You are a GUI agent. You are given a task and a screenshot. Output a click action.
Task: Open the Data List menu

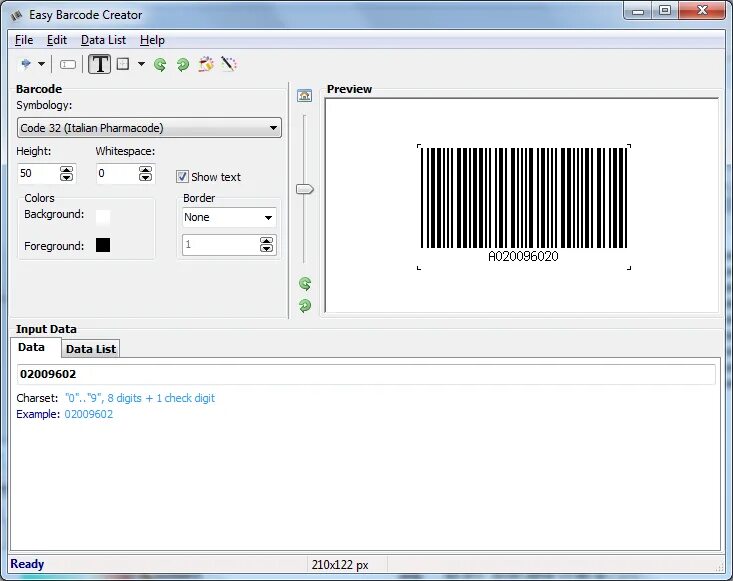(103, 40)
